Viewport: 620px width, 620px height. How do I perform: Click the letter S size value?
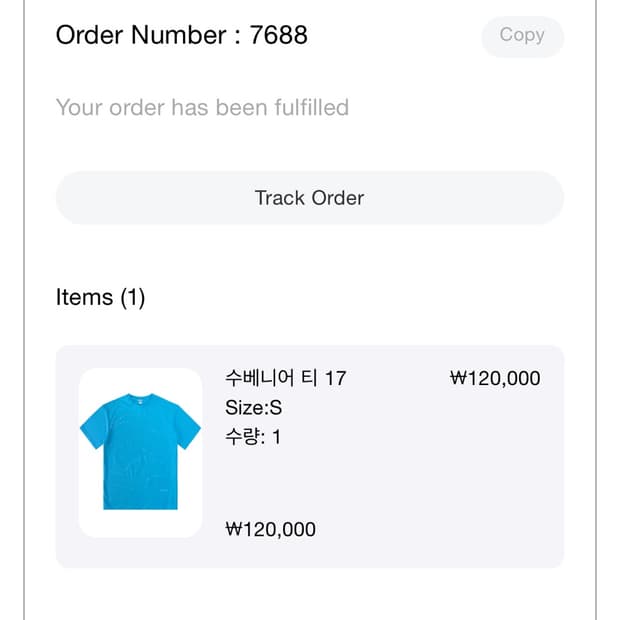click(x=276, y=408)
